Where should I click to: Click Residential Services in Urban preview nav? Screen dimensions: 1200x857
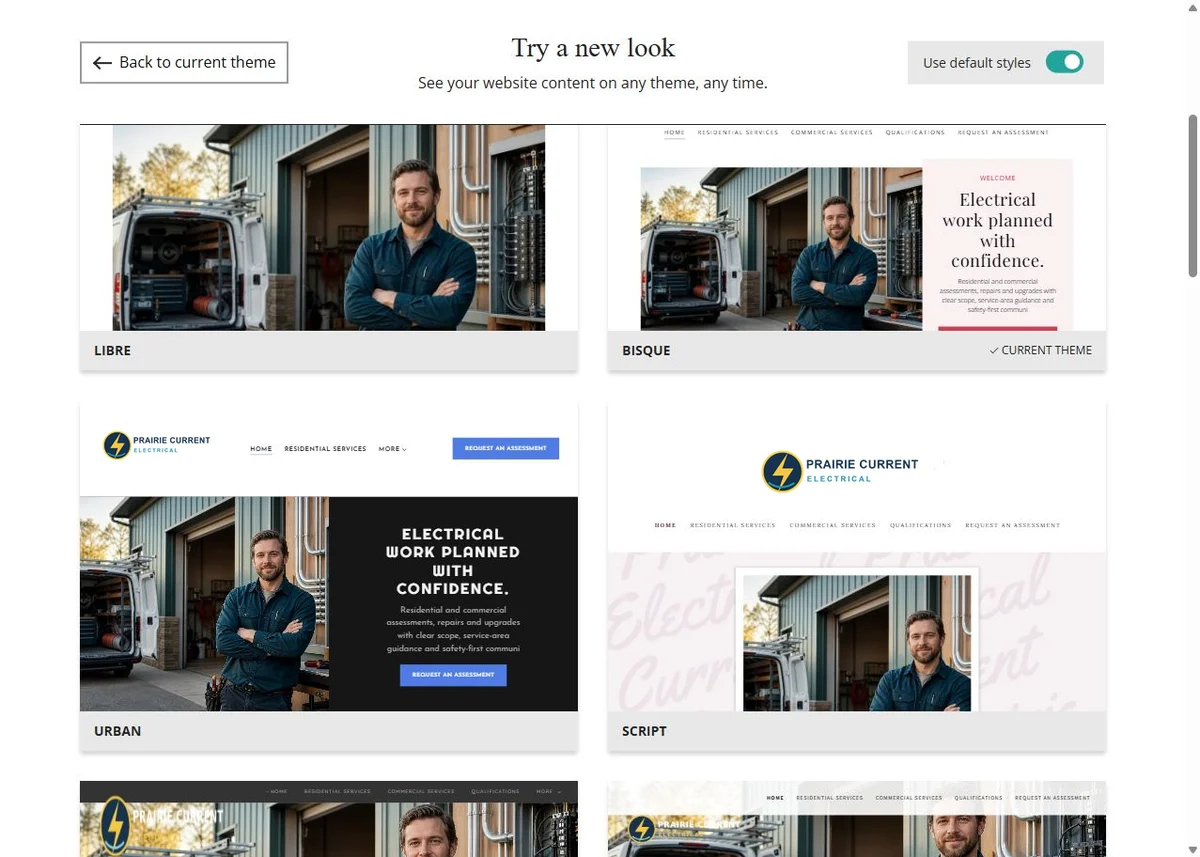(325, 449)
